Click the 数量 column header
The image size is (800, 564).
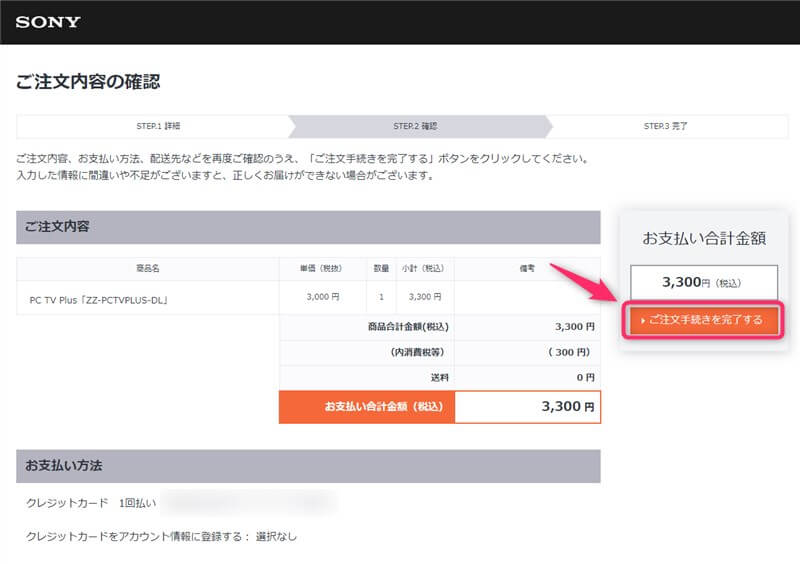point(381,268)
